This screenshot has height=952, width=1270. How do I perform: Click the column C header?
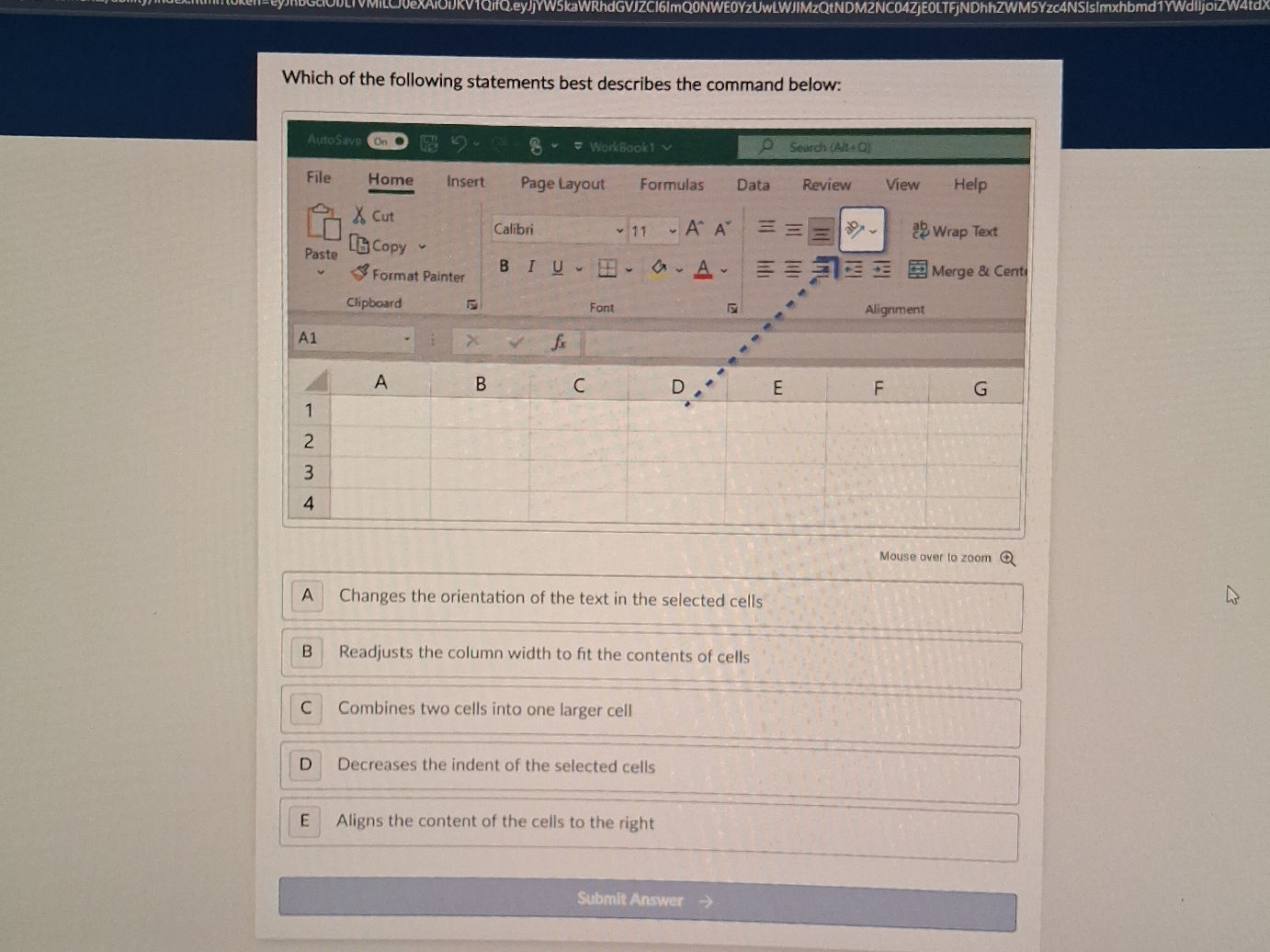579,385
